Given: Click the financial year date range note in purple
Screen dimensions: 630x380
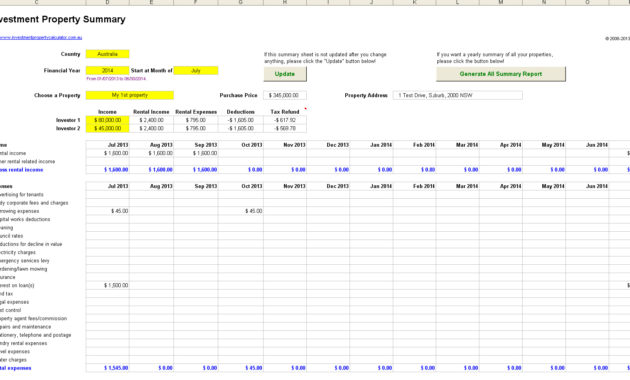Looking at the screenshot, I should (116, 79).
